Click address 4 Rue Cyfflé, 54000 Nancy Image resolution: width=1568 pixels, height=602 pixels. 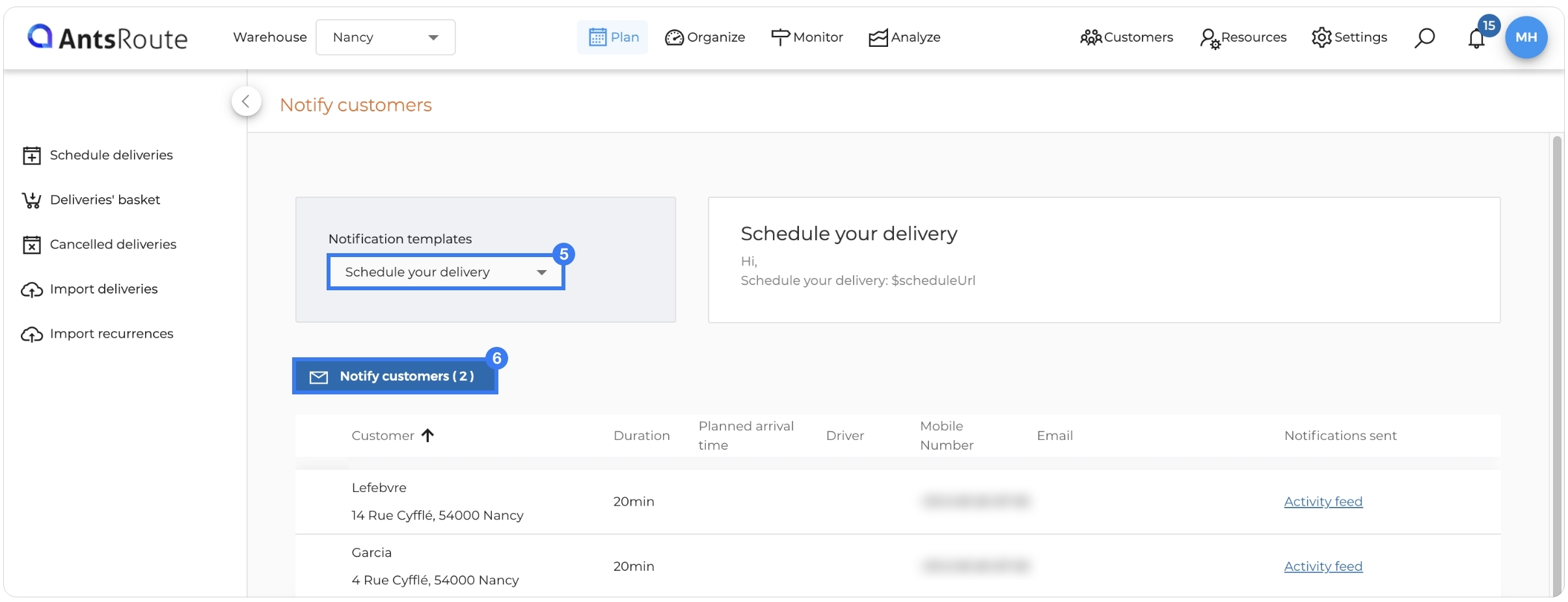[435, 581]
